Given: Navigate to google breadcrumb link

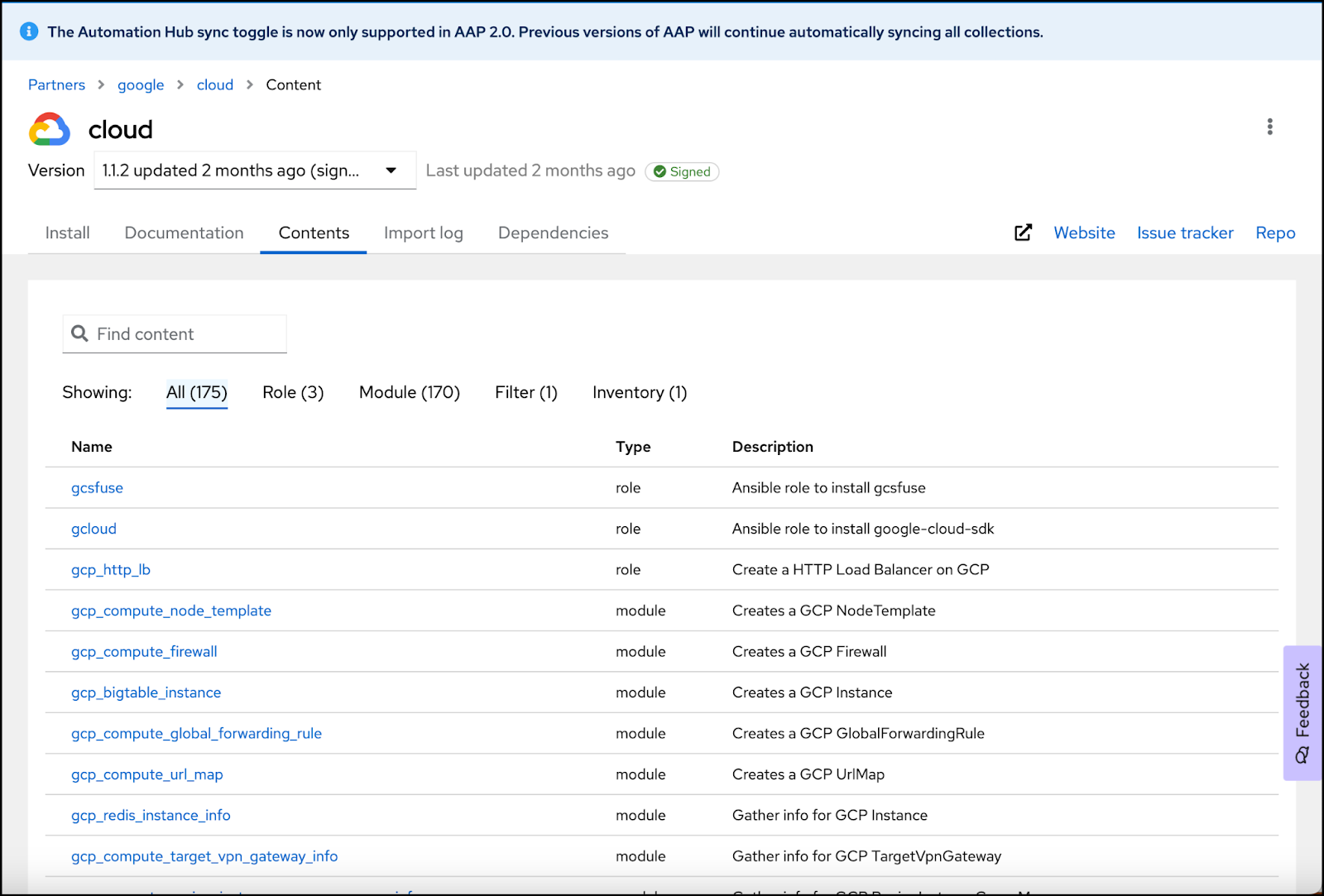Looking at the screenshot, I should 141,84.
